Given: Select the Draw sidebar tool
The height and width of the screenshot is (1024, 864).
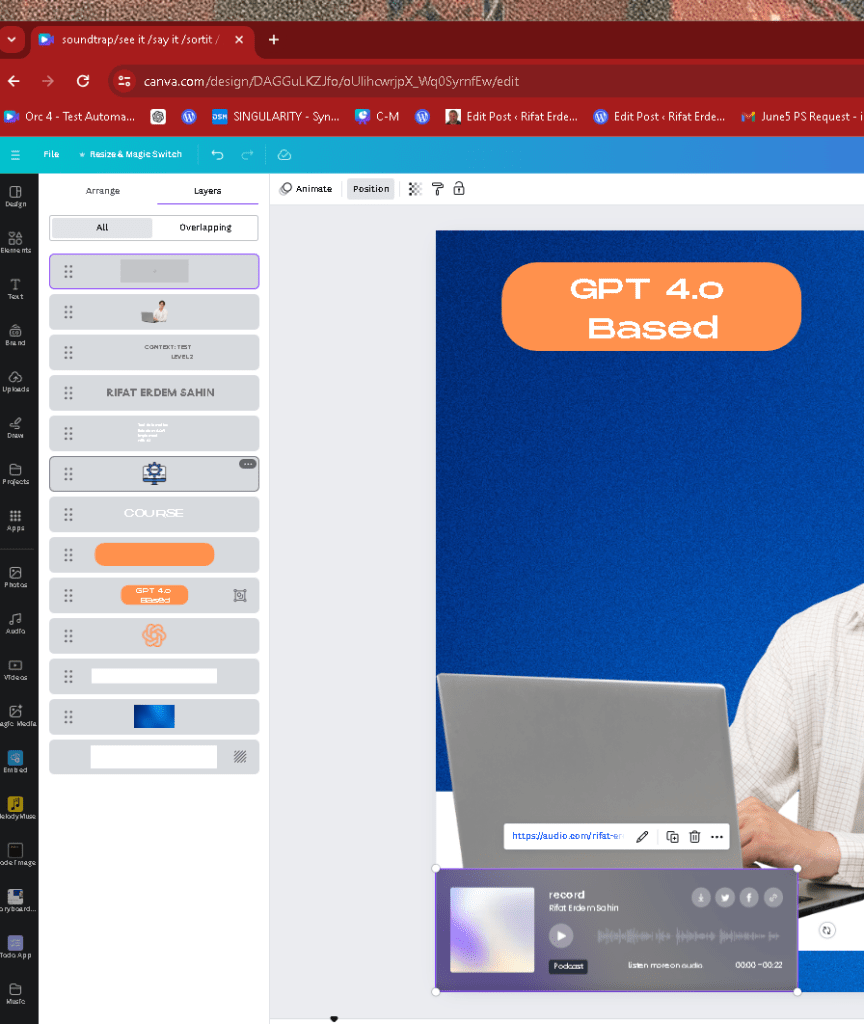Looking at the screenshot, I should tap(16, 428).
